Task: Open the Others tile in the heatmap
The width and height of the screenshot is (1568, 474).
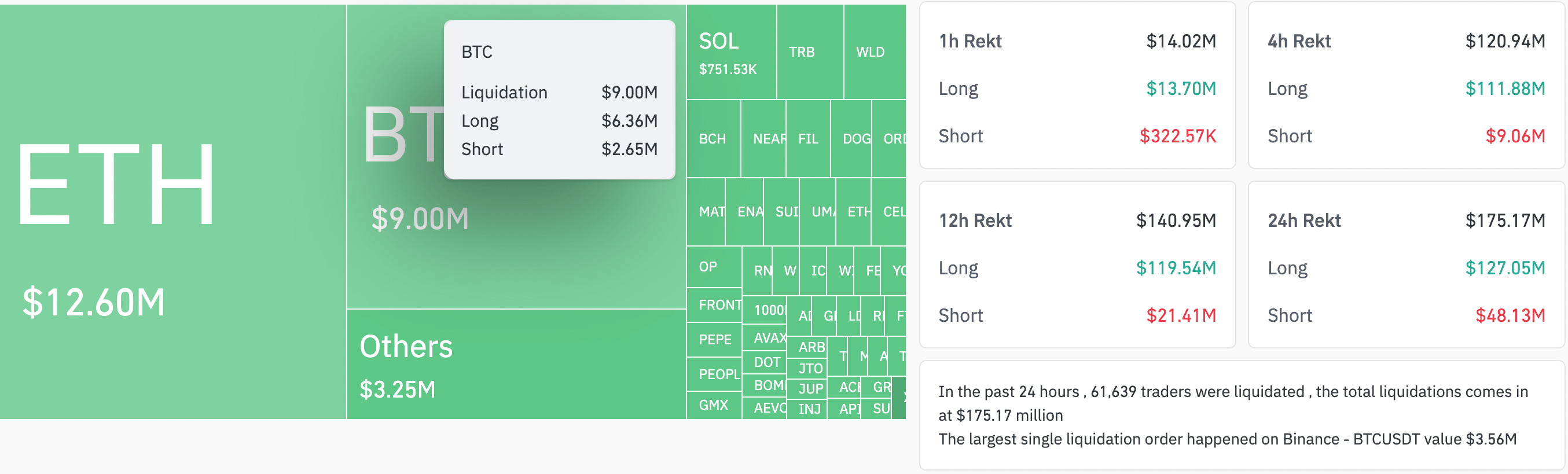Action: (x=516, y=364)
